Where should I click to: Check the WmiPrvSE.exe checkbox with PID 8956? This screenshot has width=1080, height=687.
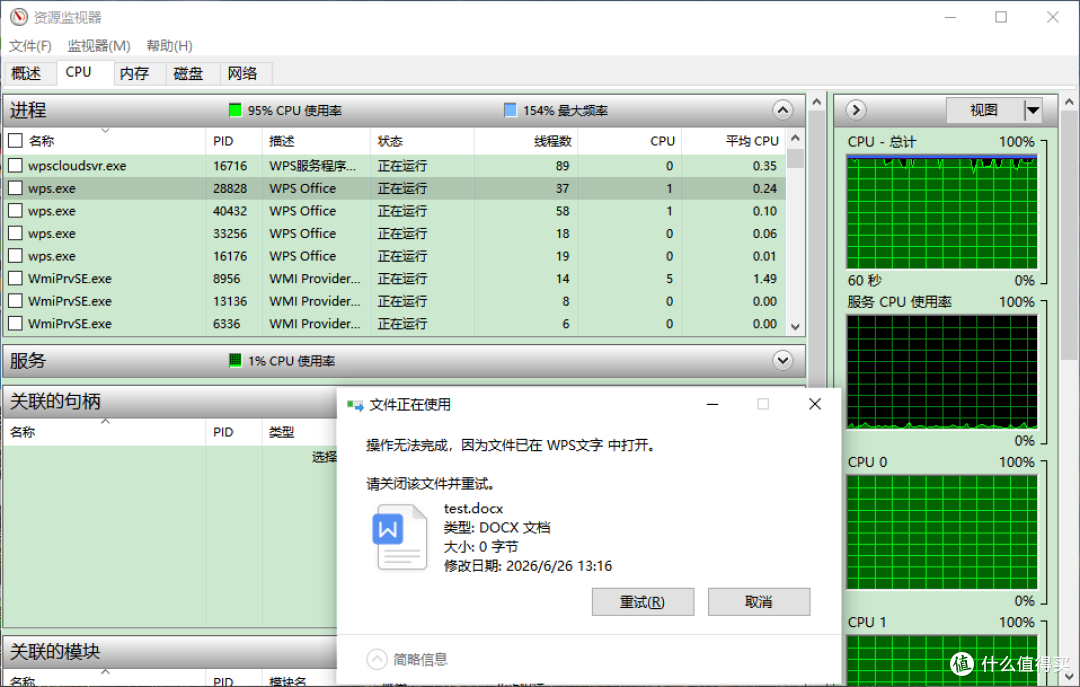click(x=15, y=278)
